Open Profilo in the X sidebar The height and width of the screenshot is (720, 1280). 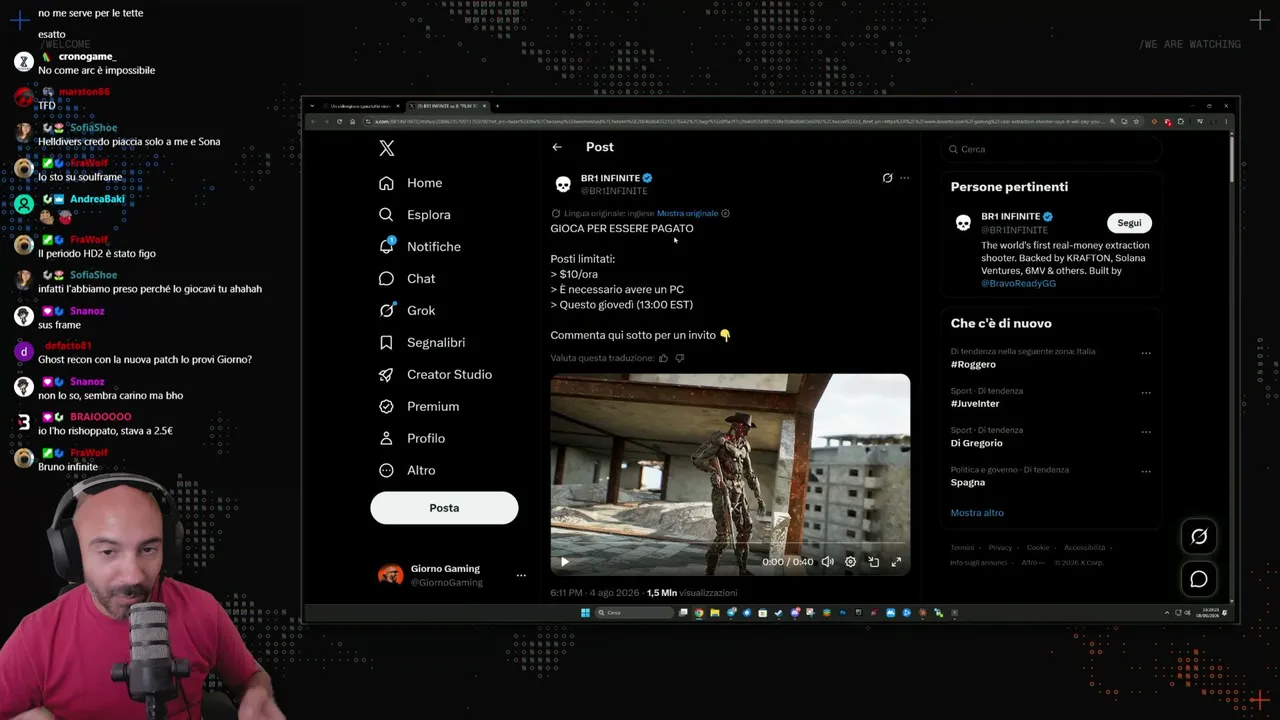click(412, 439)
